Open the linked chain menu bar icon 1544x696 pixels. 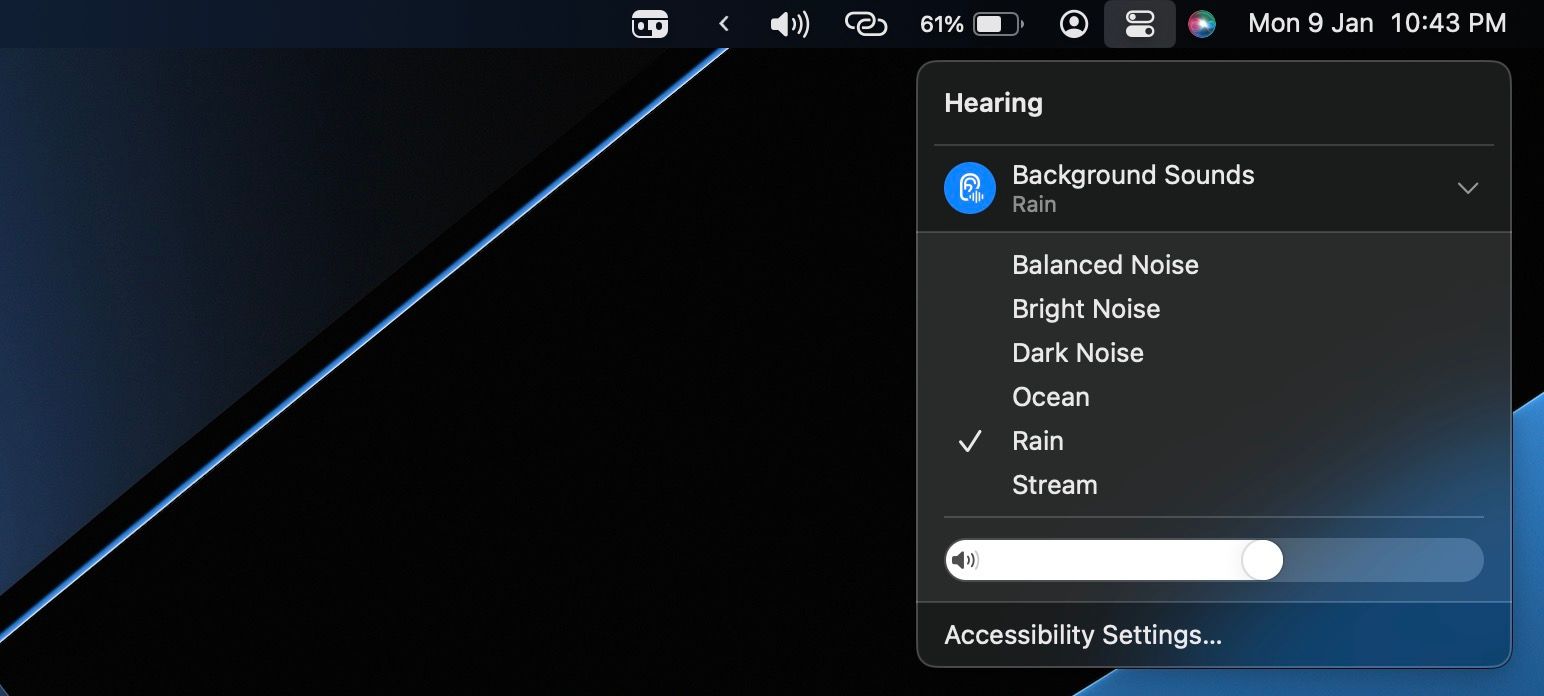[x=866, y=24]
